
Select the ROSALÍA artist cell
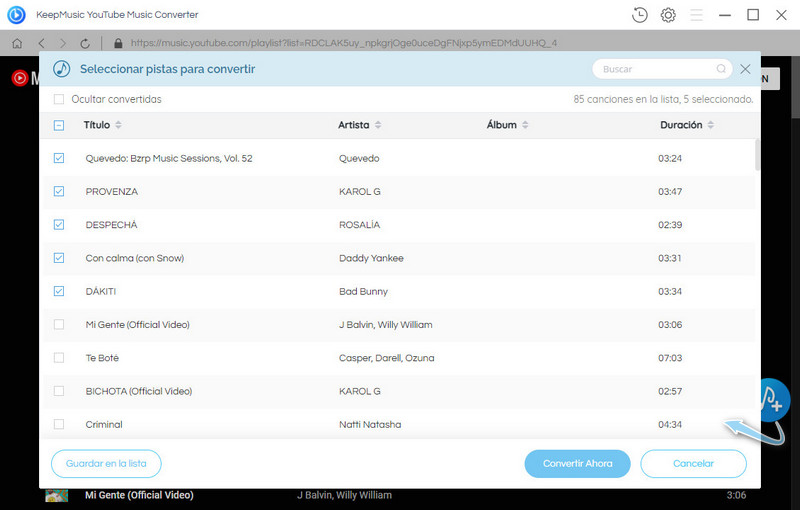360,224
